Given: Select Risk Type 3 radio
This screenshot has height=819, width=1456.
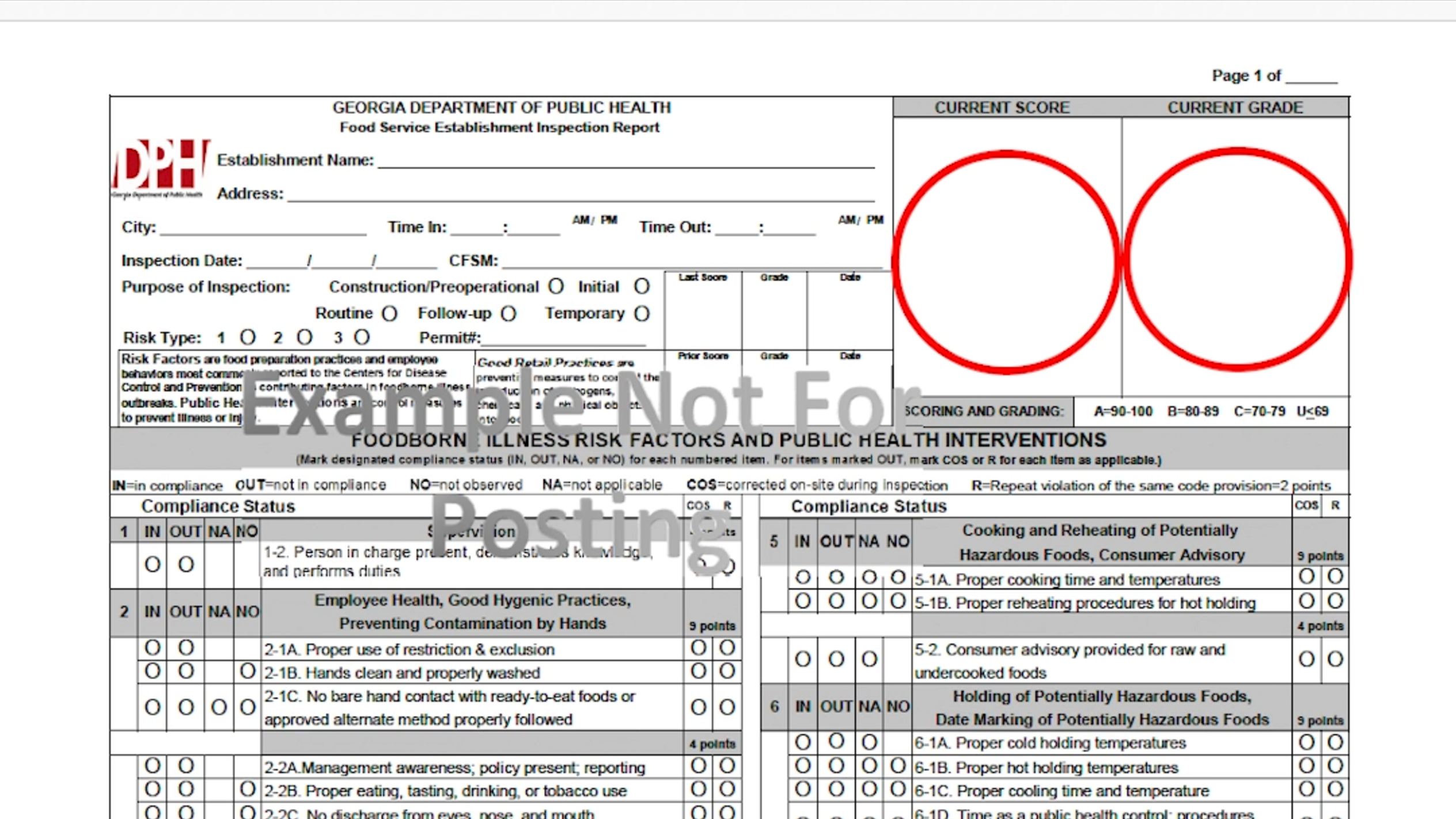Looking at the screenshot, I should point(362,337).
